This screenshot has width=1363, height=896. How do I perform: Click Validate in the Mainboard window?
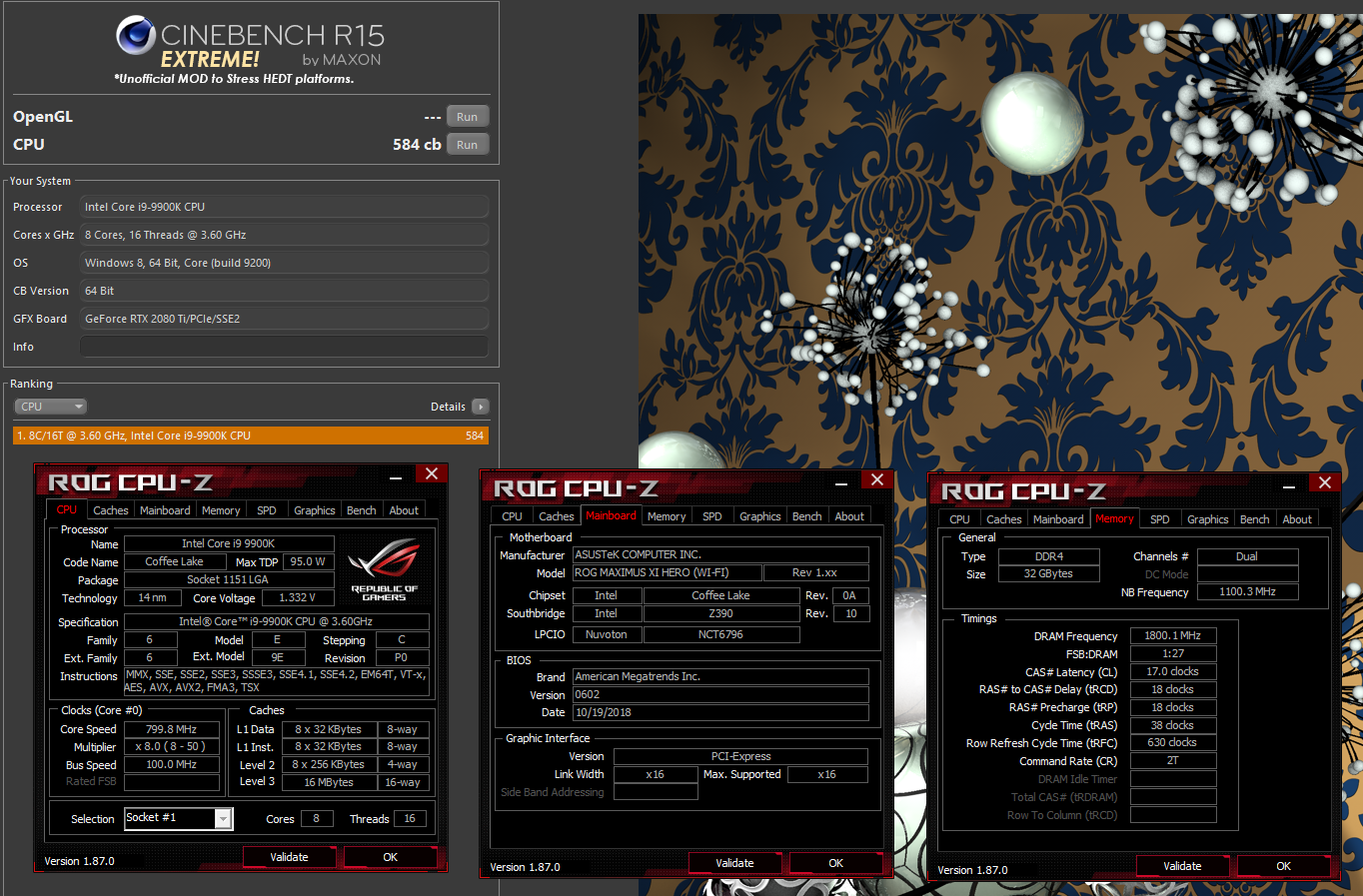(x=735, y=863)
